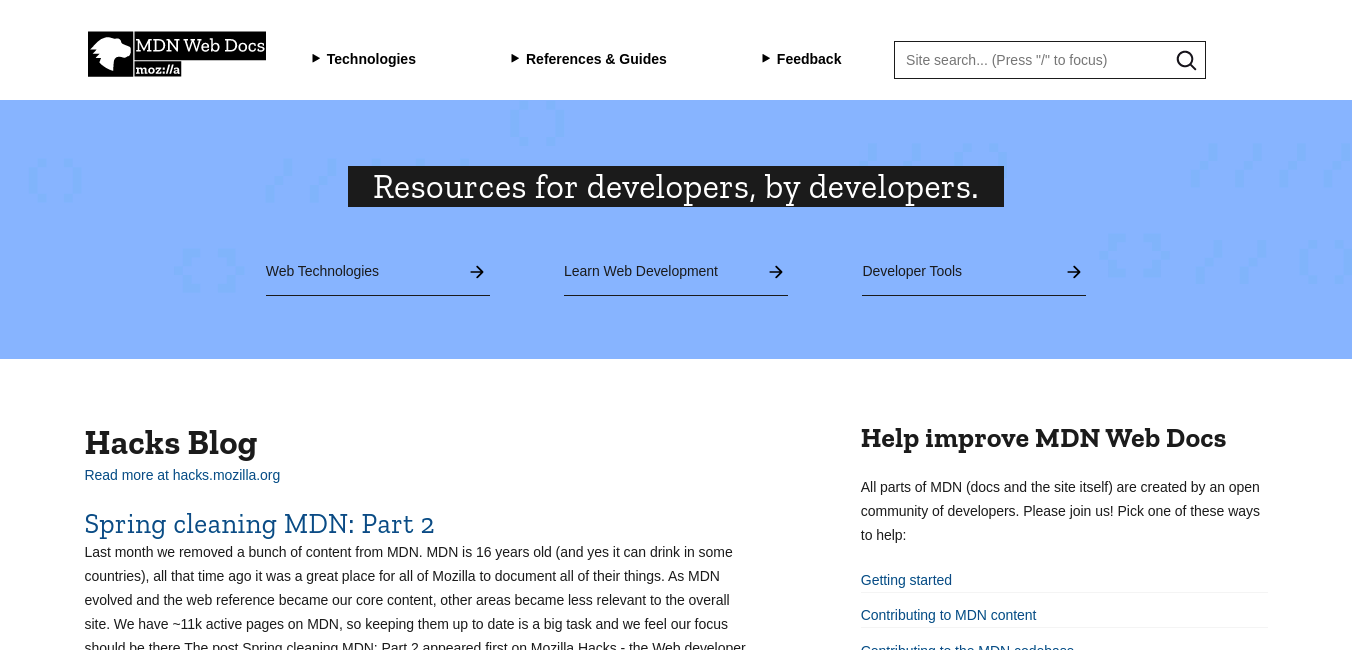1352x650 pixels.
Task: Expand the References & Guides menu
Action: pyautogui.click(x=589, y=59)
